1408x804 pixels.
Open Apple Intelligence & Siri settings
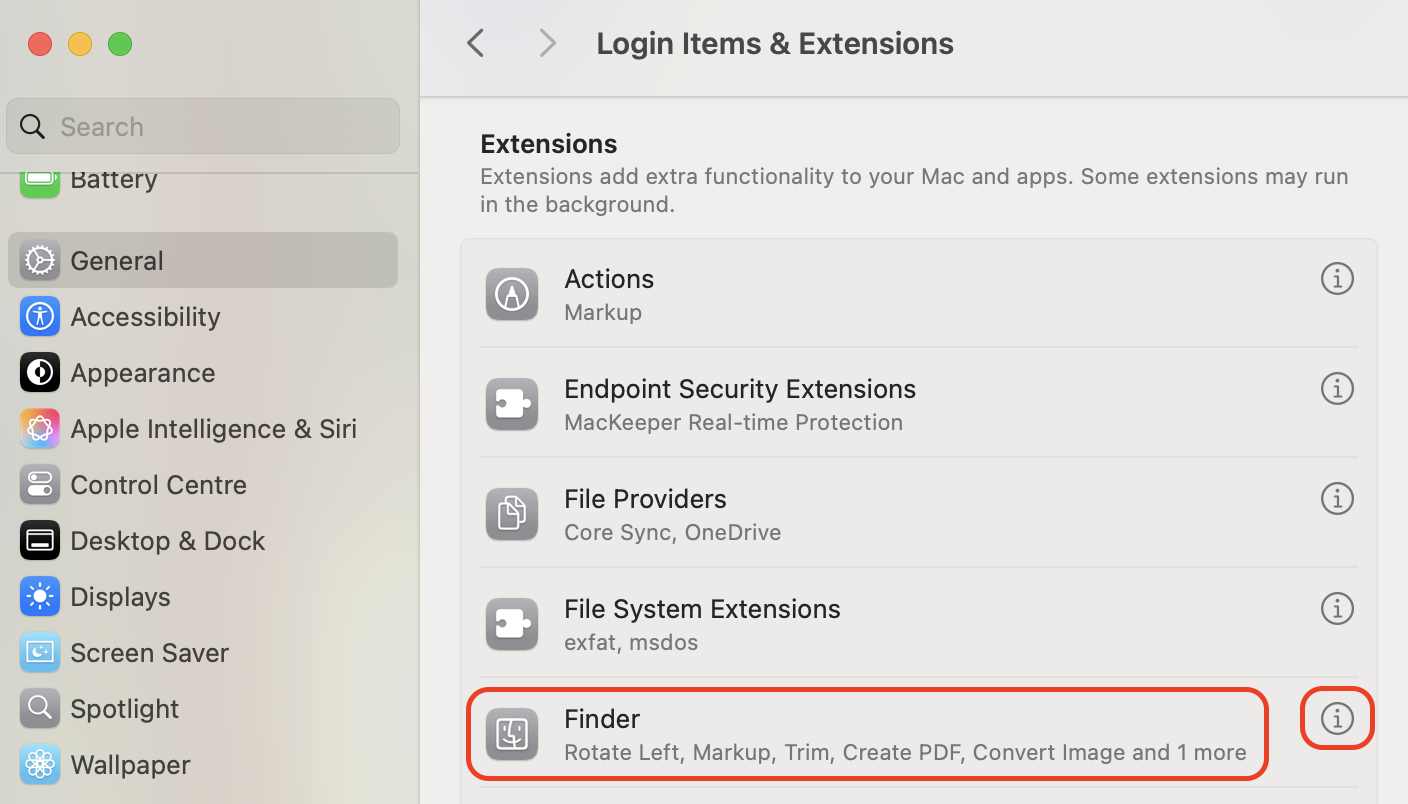[x=213, y=428]
